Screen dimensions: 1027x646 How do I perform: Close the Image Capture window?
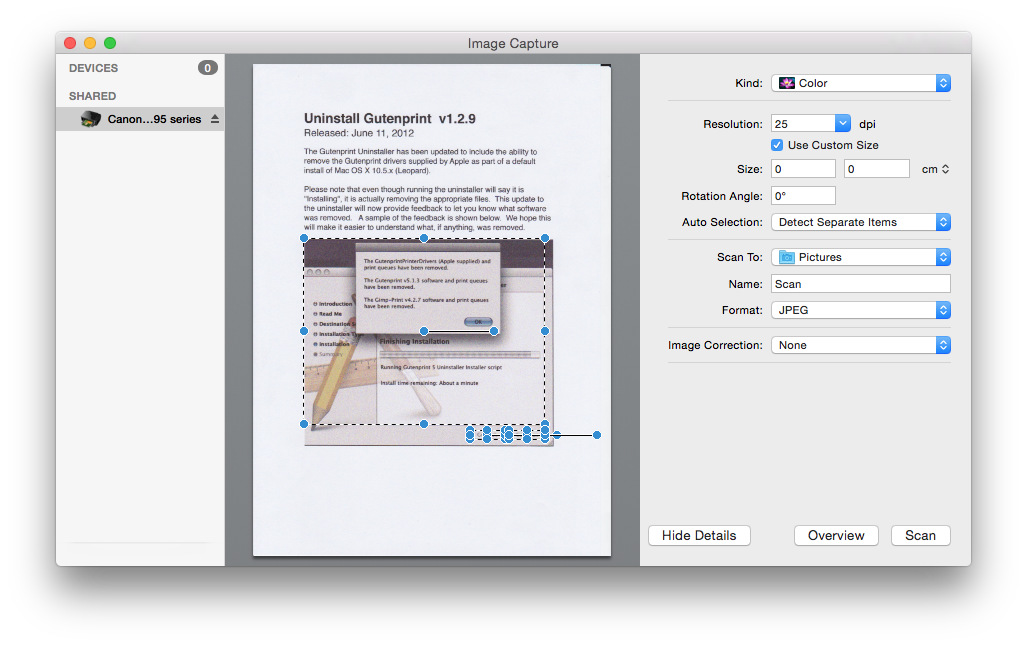click(70, 43)
